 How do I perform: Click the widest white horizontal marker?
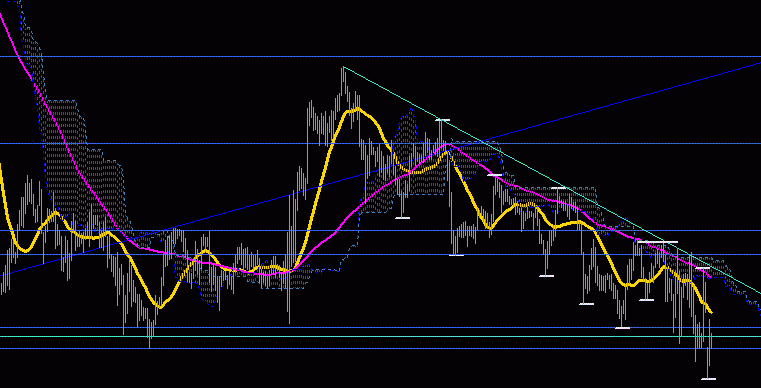coord(658,242)
